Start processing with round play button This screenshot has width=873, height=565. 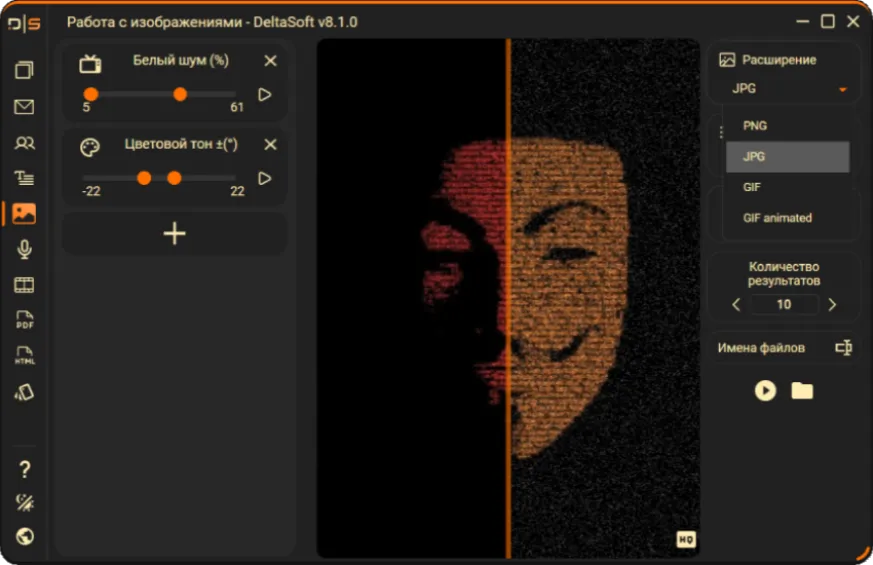tap(765, 390)
